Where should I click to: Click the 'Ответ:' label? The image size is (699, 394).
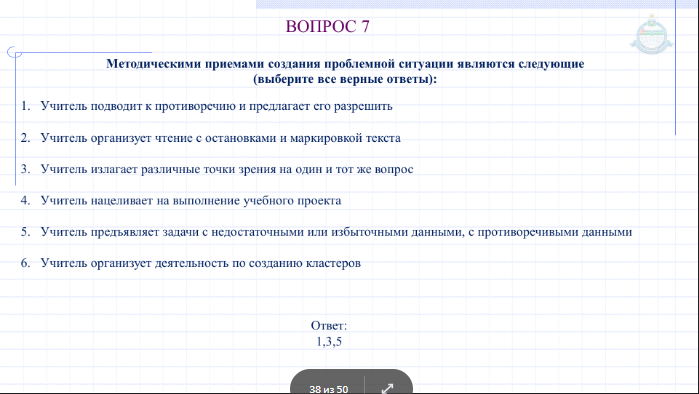(x=329, y=326)
